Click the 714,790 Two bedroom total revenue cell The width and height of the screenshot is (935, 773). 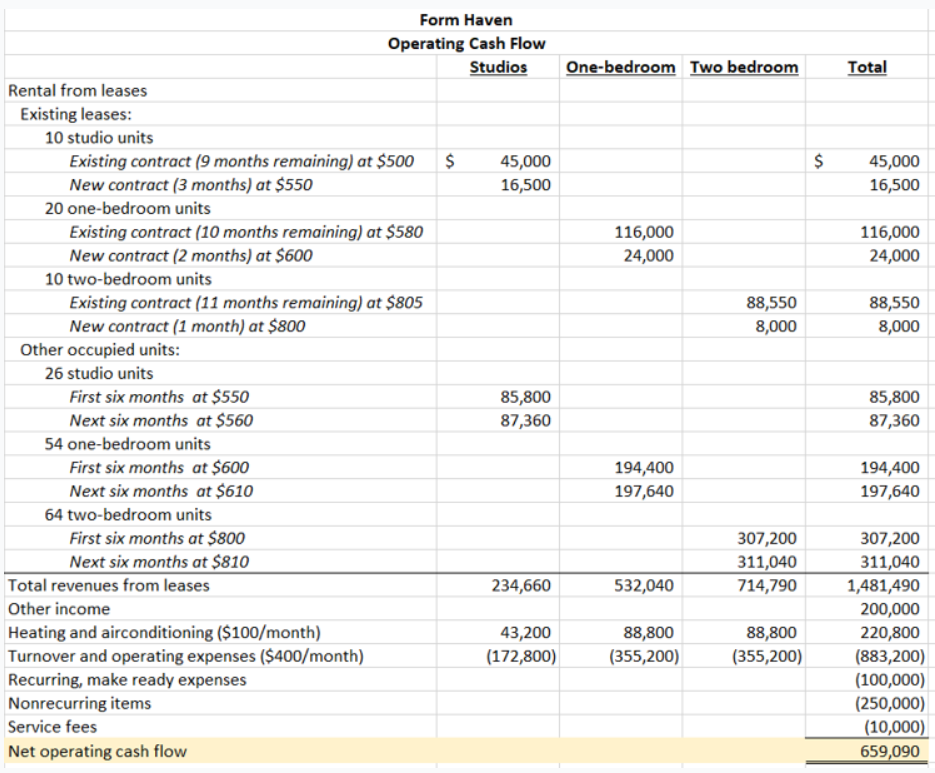[767, 585]
